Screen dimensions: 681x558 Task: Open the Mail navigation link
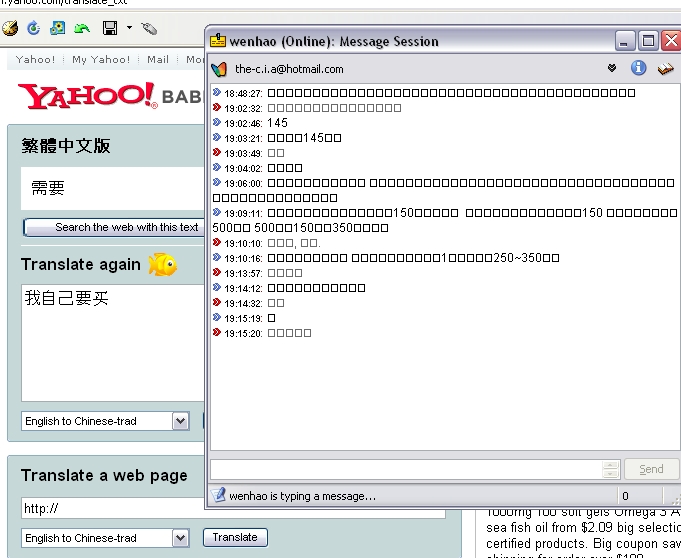pos(158,59)
